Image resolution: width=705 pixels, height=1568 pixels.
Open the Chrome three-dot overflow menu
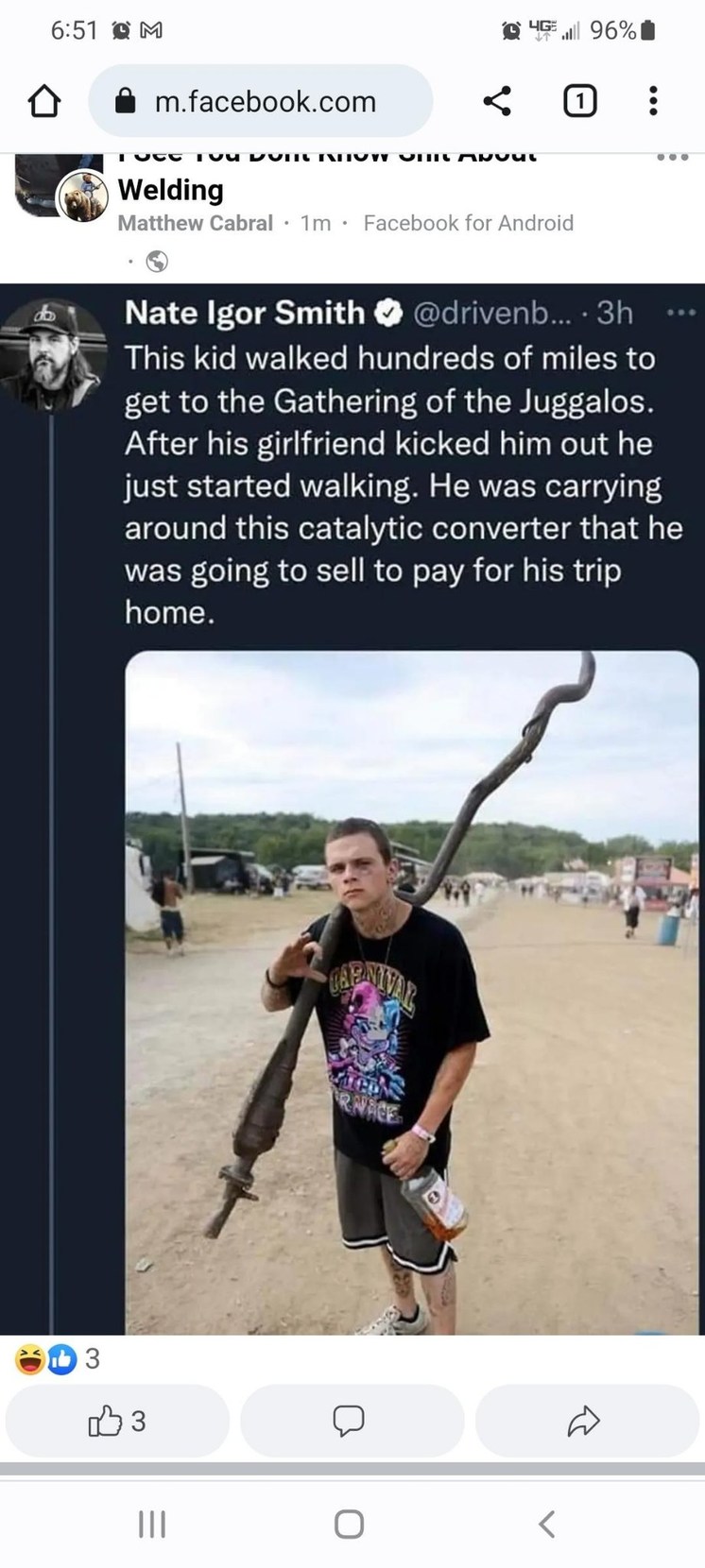tap(652, 101)
